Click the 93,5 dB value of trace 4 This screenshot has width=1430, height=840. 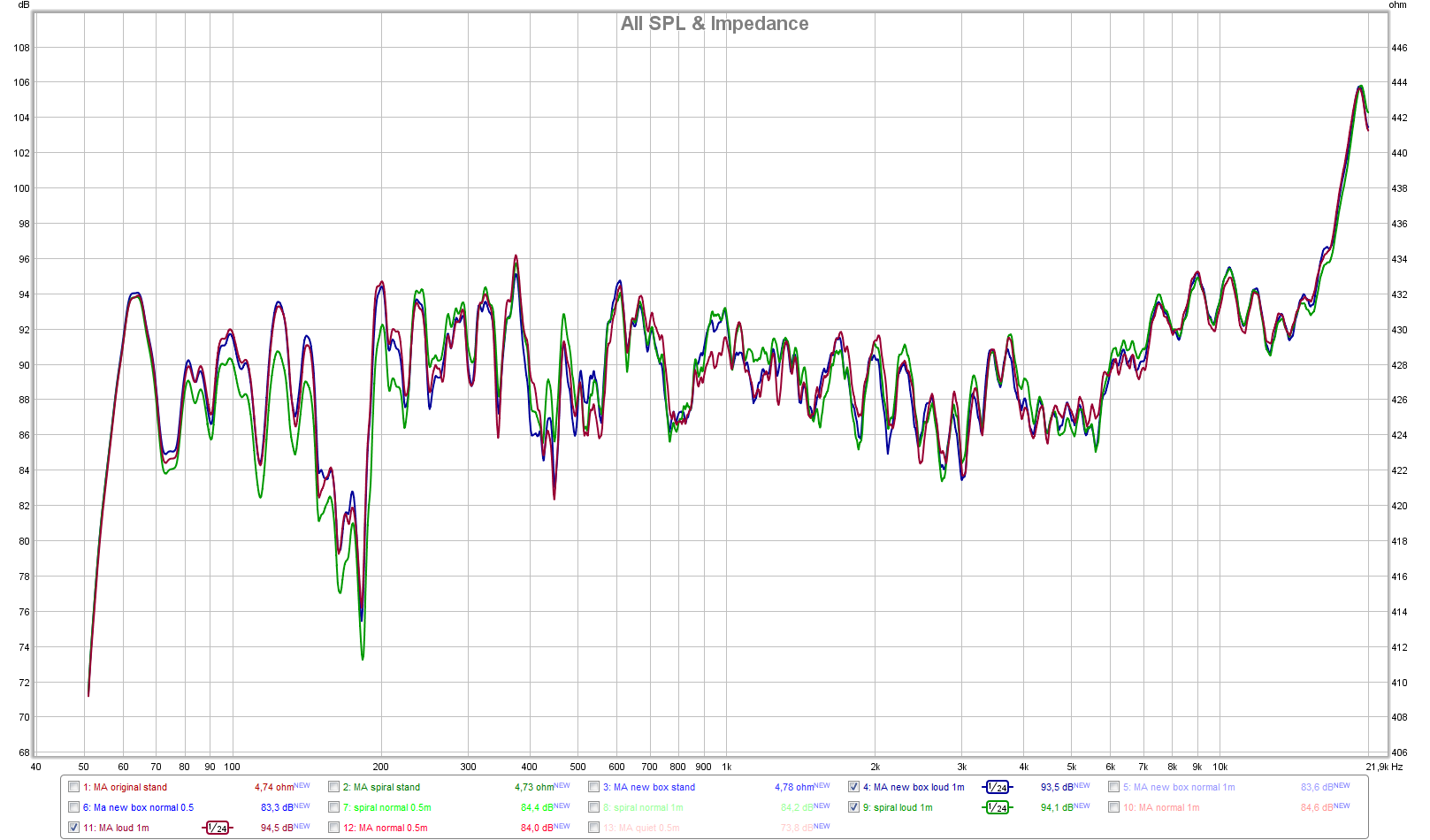tap(1056, 787)
